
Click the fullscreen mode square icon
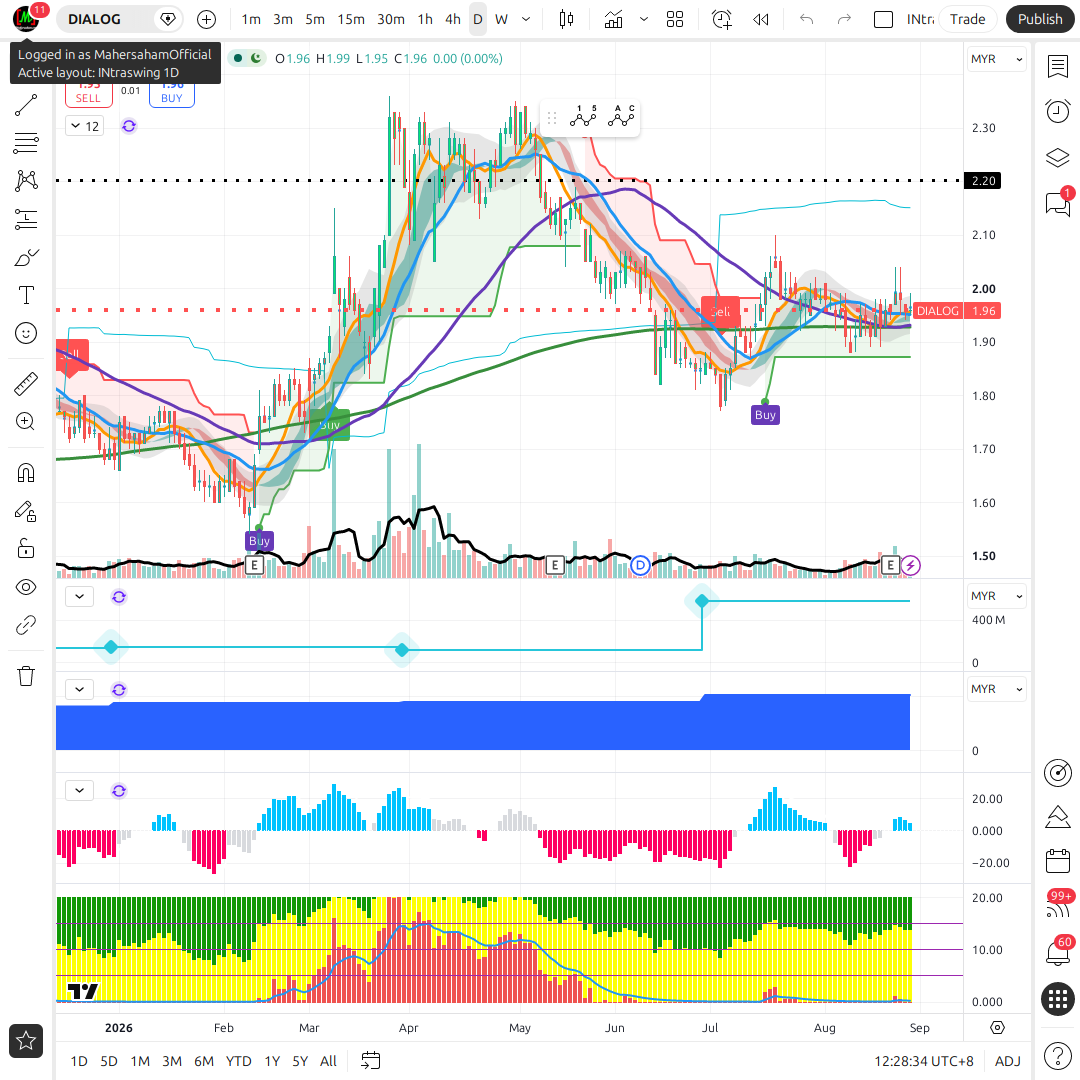(883, 19)
